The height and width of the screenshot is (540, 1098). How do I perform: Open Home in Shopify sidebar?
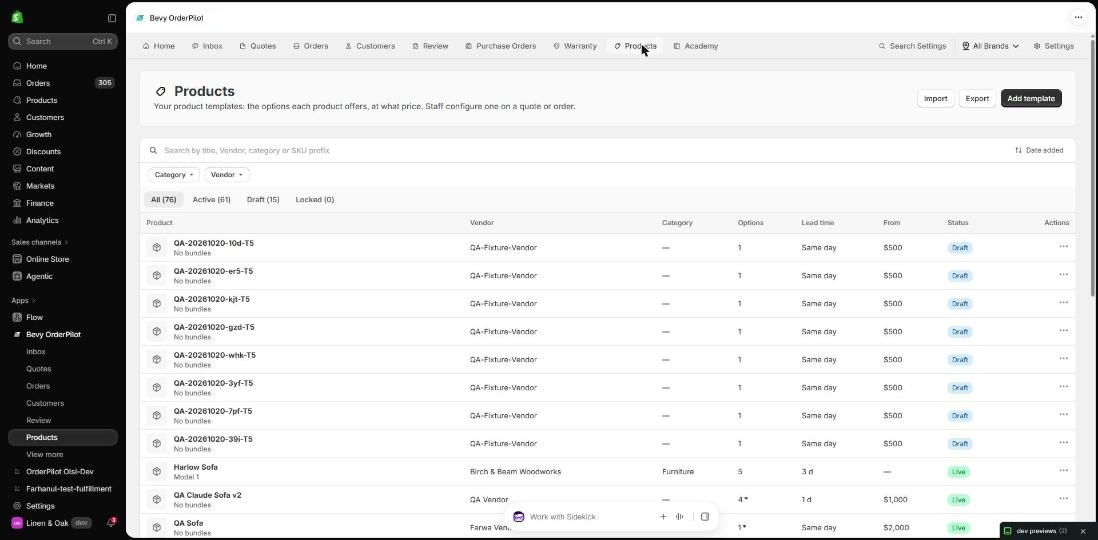[36, 66]
